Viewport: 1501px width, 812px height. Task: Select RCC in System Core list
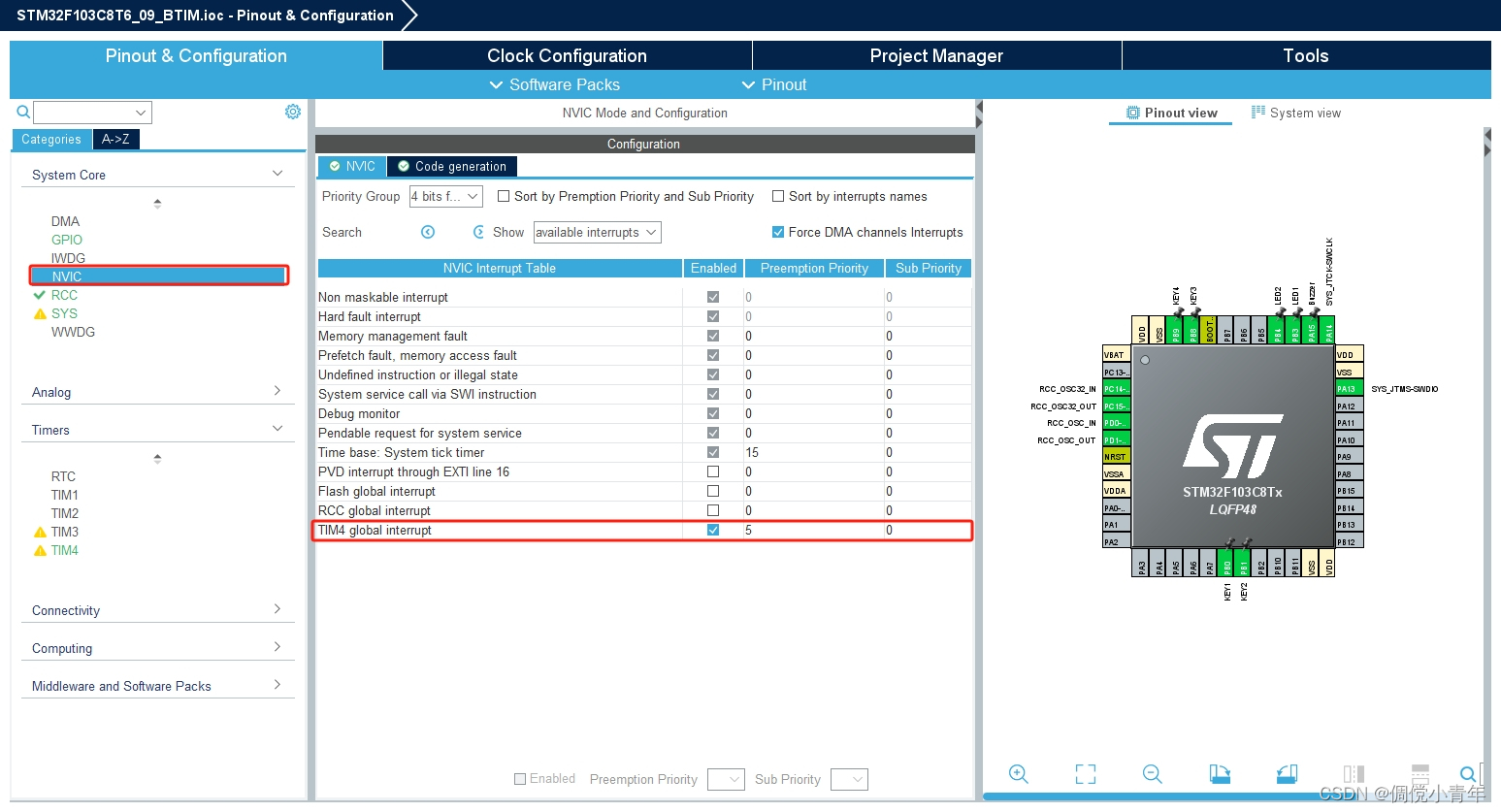point(64,295)
